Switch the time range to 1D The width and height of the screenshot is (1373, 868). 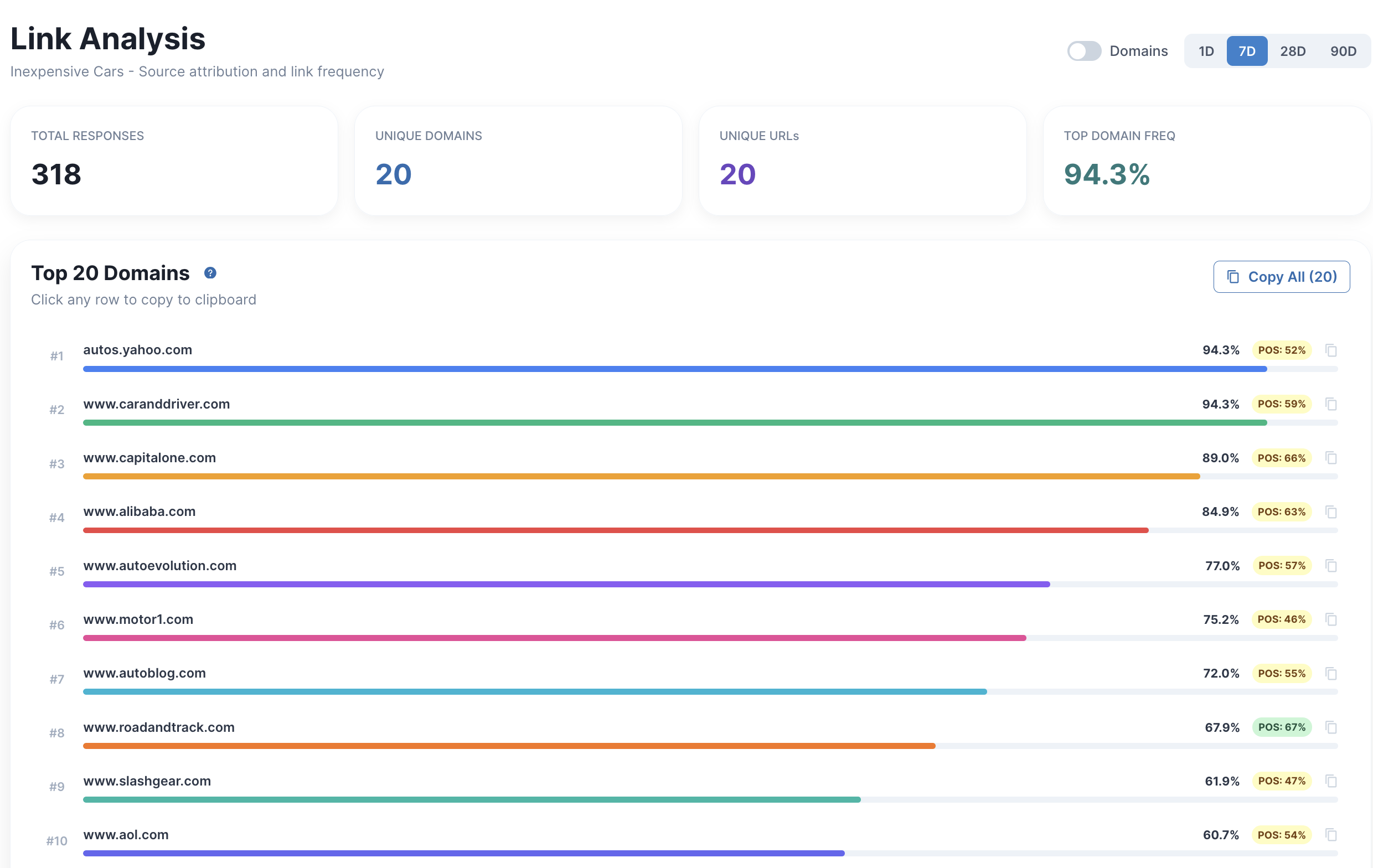[x=1206, y=51]
